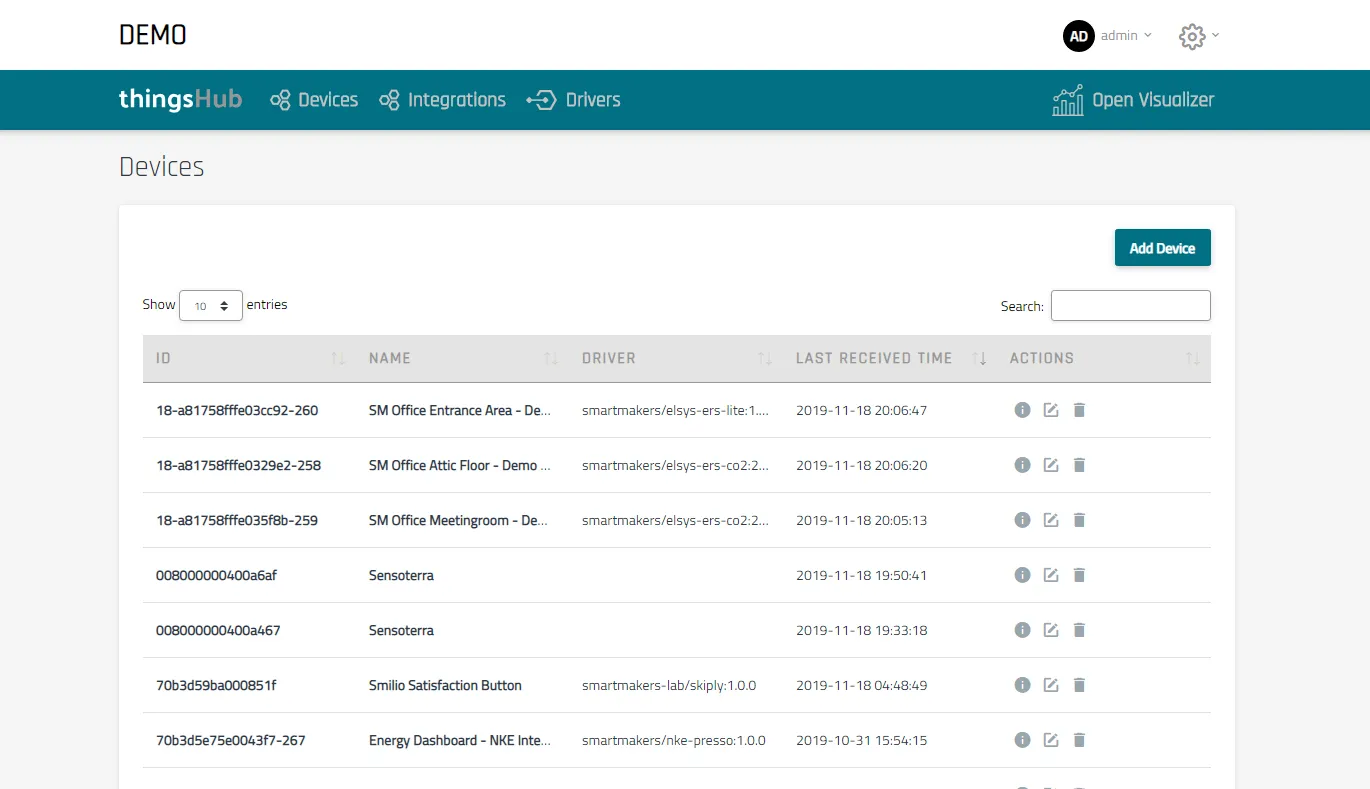
Task: Delete the Energy Dashboard NKE device
Action: click(1079, 740)
